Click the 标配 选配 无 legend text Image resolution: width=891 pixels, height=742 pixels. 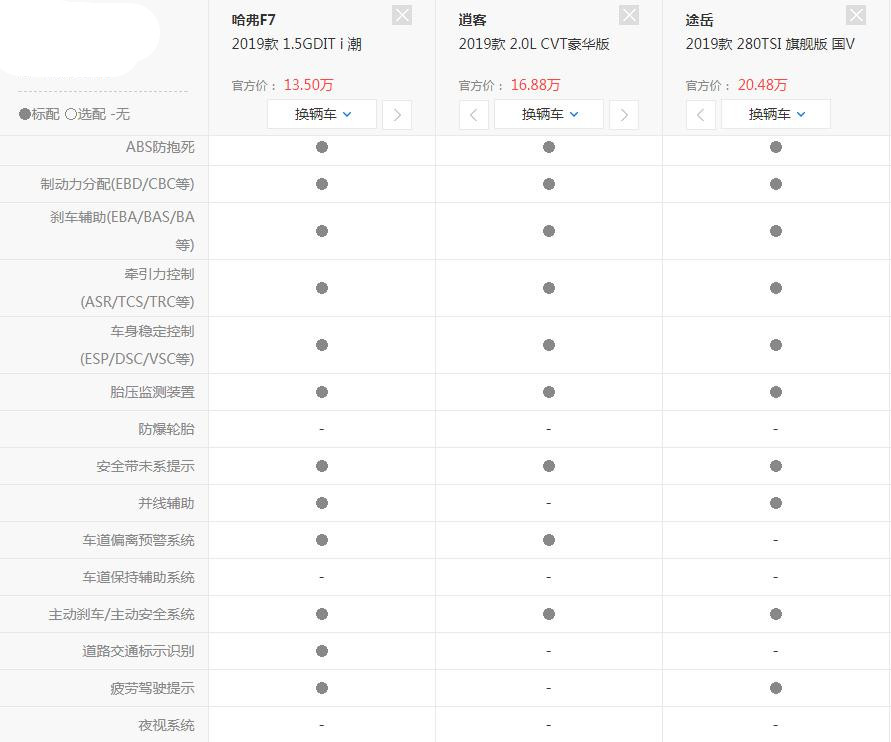[x=74, y=114]
